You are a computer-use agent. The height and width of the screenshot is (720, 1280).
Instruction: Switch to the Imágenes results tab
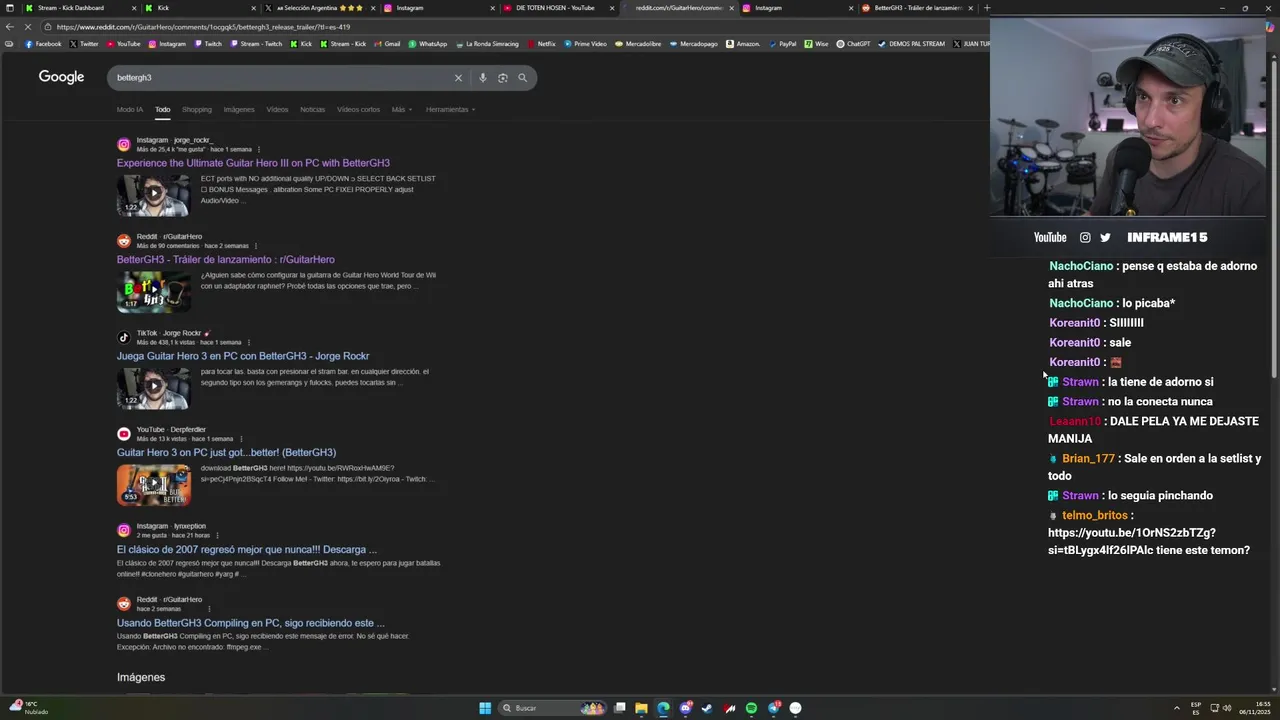(239, 109)
